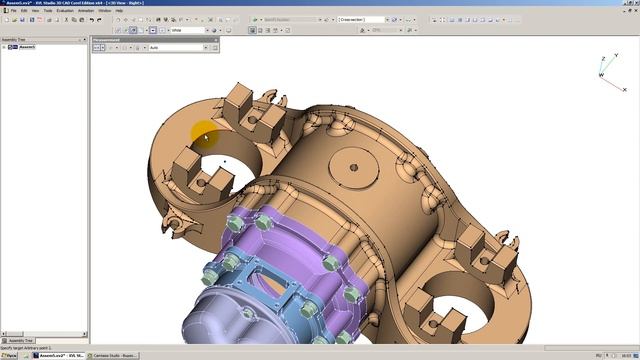Viewport: 640px width, 360px height.
Task: Click the XYZ coordinate axis indicator
Action: (612, 73)
